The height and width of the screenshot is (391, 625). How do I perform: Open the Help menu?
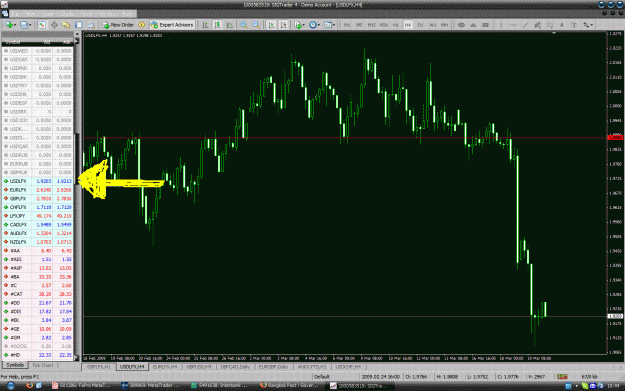[128, 14]
